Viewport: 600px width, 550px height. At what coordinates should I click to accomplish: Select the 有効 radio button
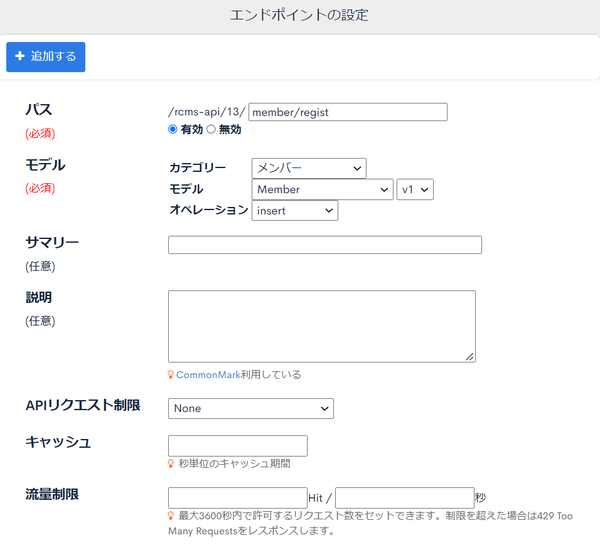click(173, 129)
